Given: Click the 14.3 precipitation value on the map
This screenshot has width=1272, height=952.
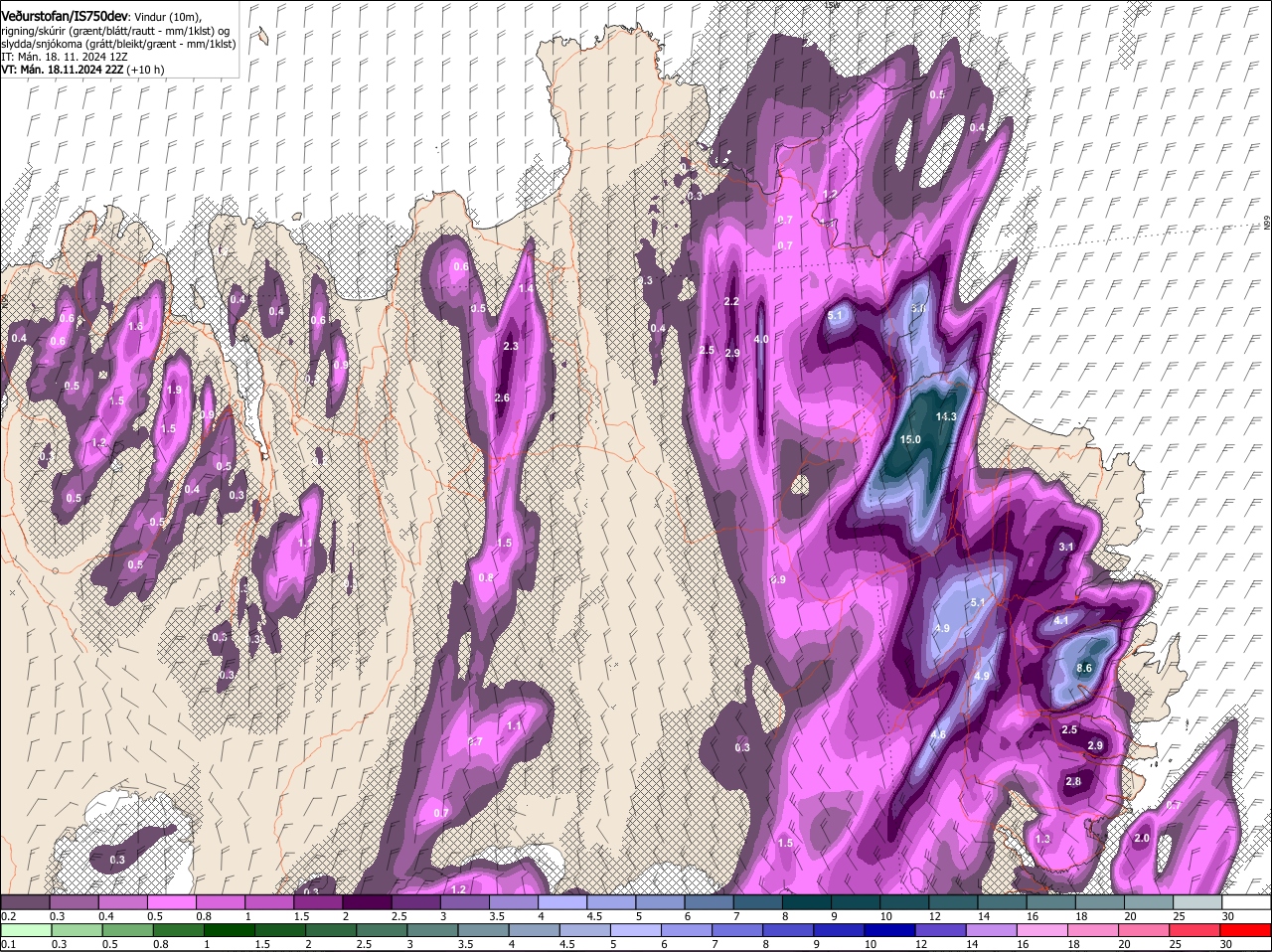Looking at the screenshot, I should 945,416.
